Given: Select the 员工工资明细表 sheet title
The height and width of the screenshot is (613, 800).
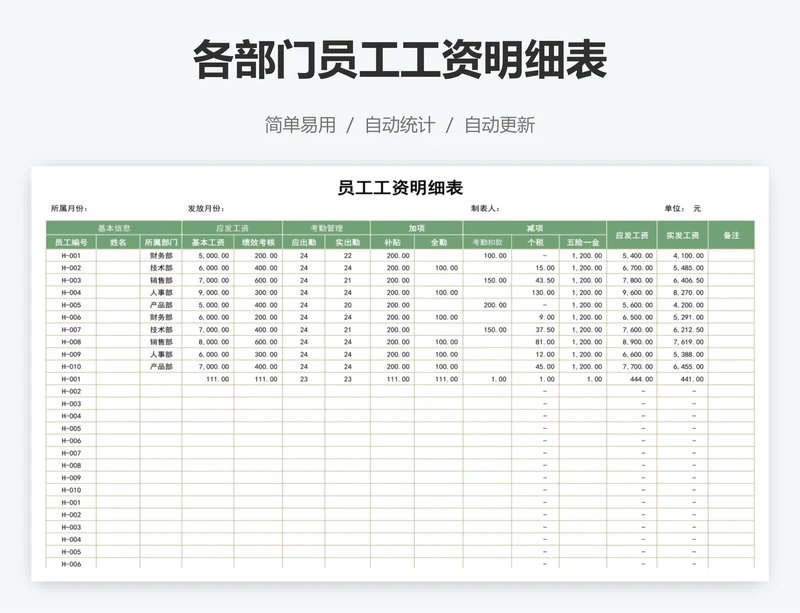Looking at the screenshot, I should tap(400, 188).
